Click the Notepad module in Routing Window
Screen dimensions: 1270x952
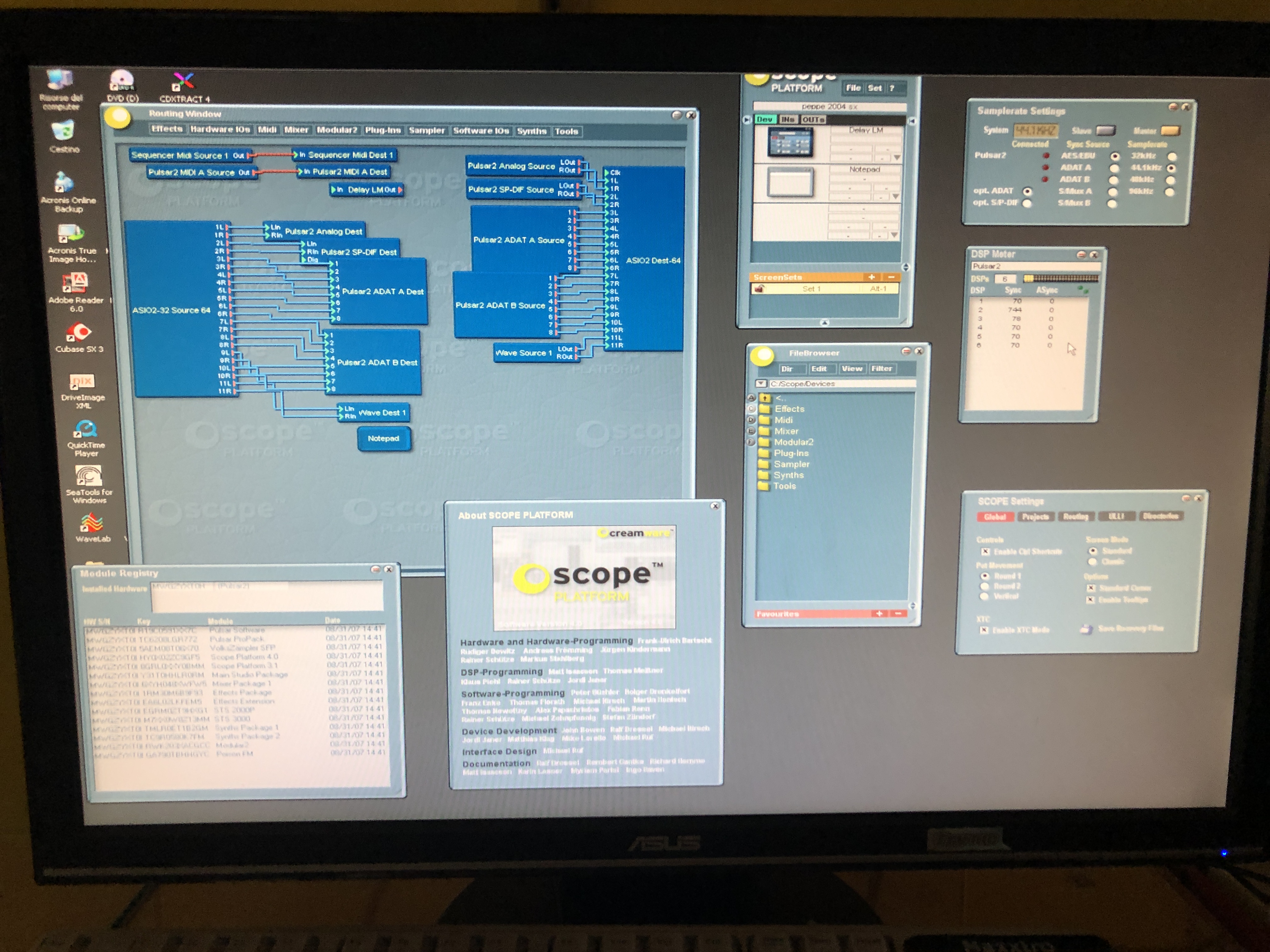click(x=384, y=439)
